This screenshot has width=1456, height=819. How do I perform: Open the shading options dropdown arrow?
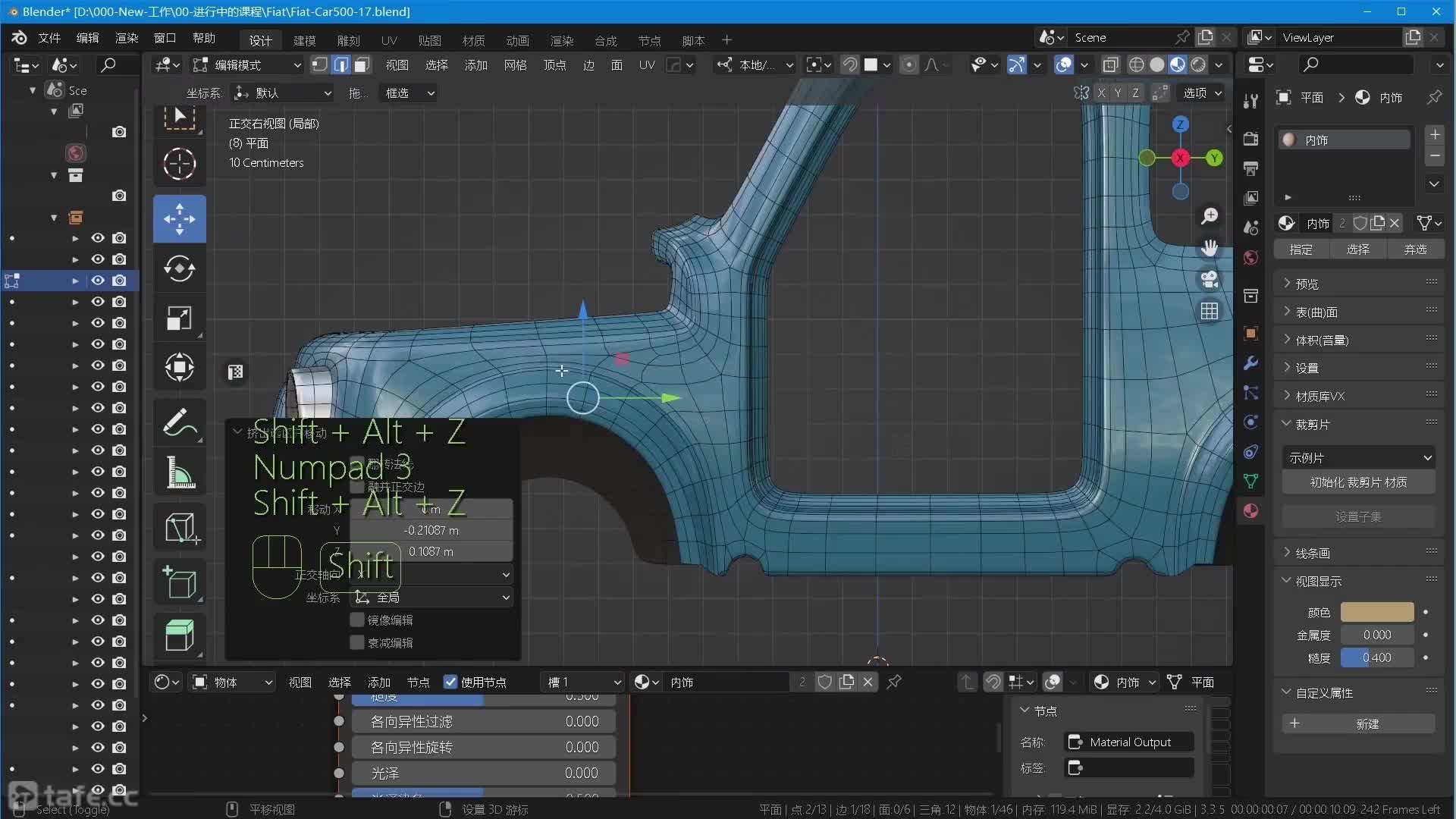[1219, 64]
